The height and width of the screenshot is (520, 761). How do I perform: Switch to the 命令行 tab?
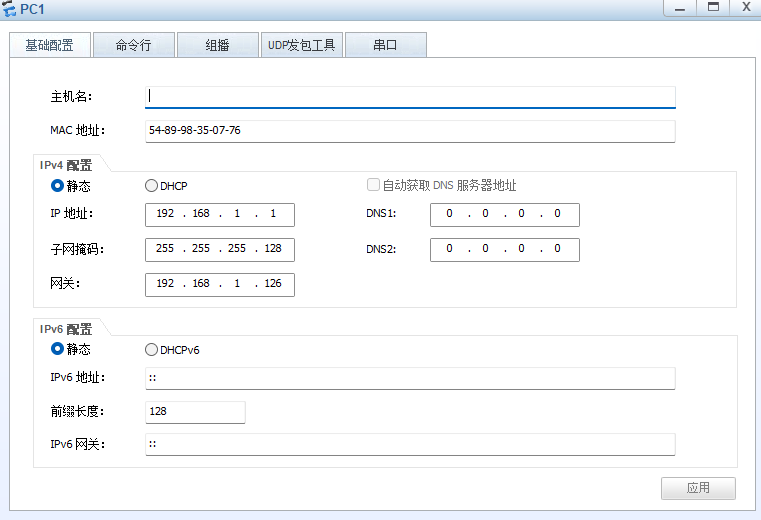(133, 45)
